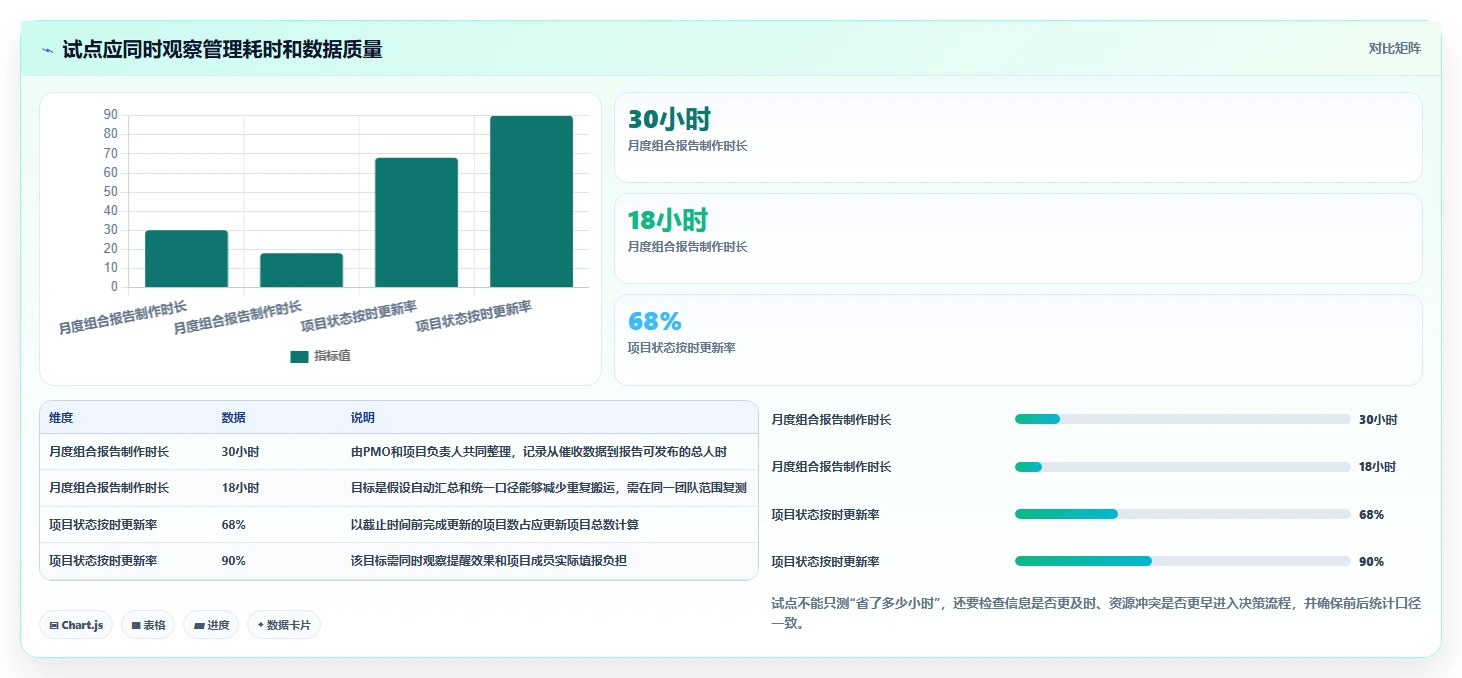This screenshot has width=1462, height=678.
Task: Click the page title 试点应同时观察管理耗时和数据质量
Action: (222, 49)
